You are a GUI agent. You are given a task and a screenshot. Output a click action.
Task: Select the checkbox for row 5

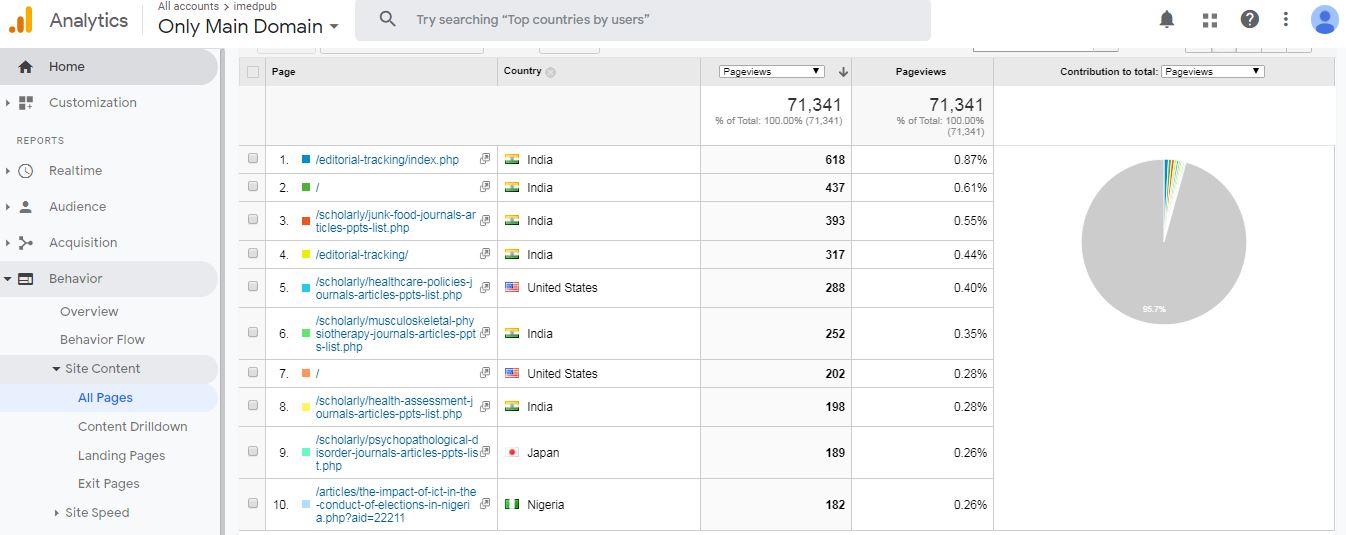(253, 287)
